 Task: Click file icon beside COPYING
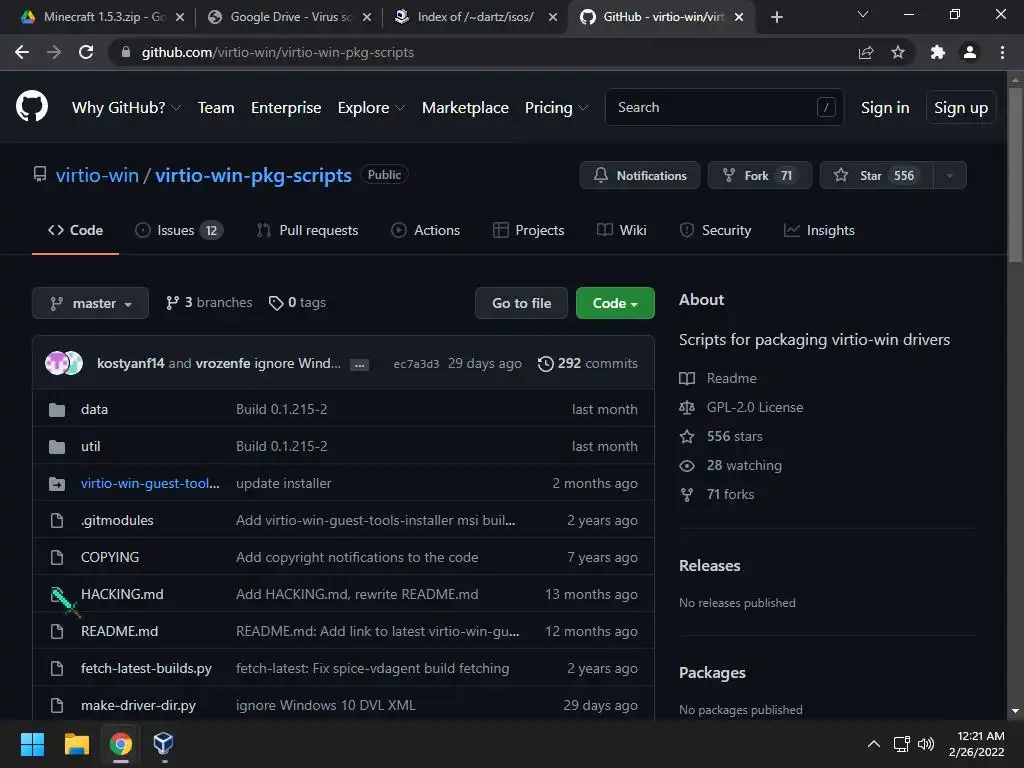coord(57,558)
